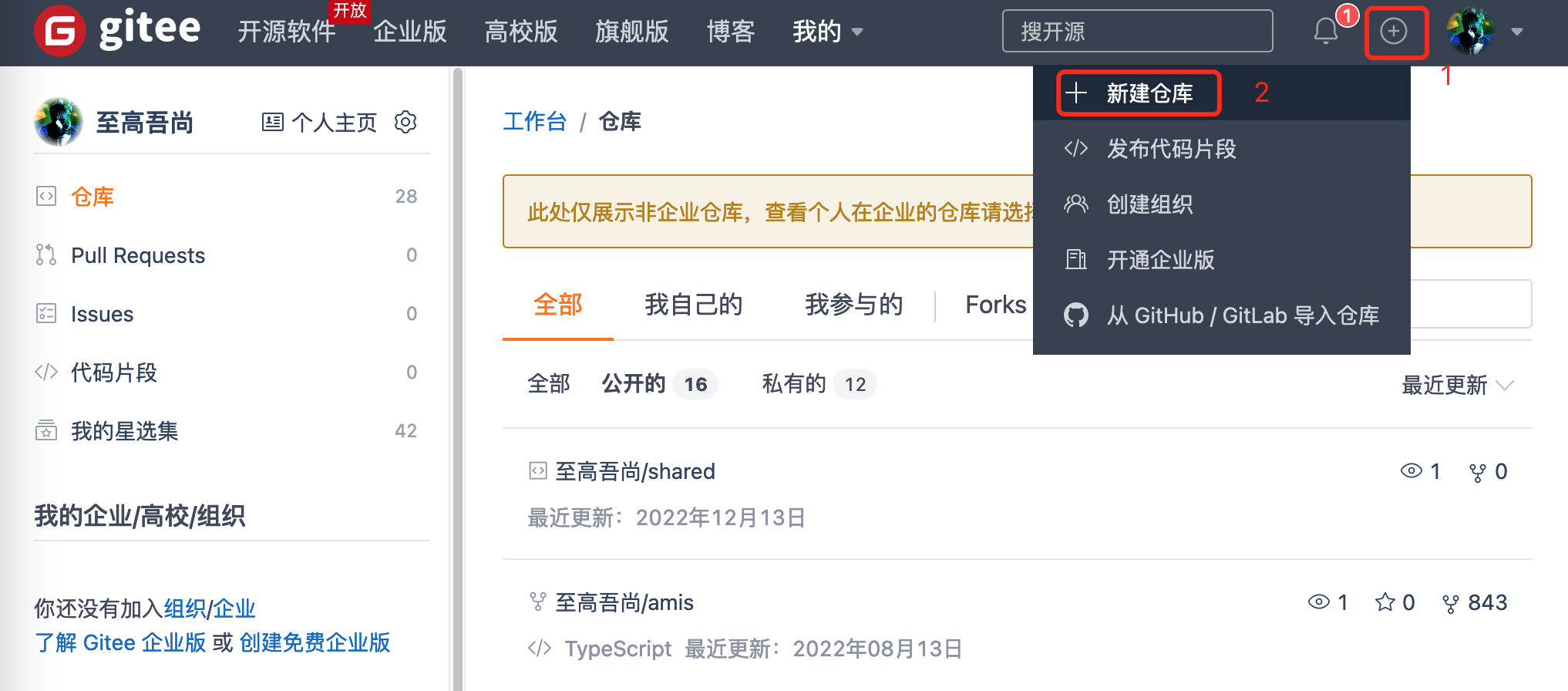1568x691 pixels.
Task: Click the plus create icon
Action: point(1393,32)
